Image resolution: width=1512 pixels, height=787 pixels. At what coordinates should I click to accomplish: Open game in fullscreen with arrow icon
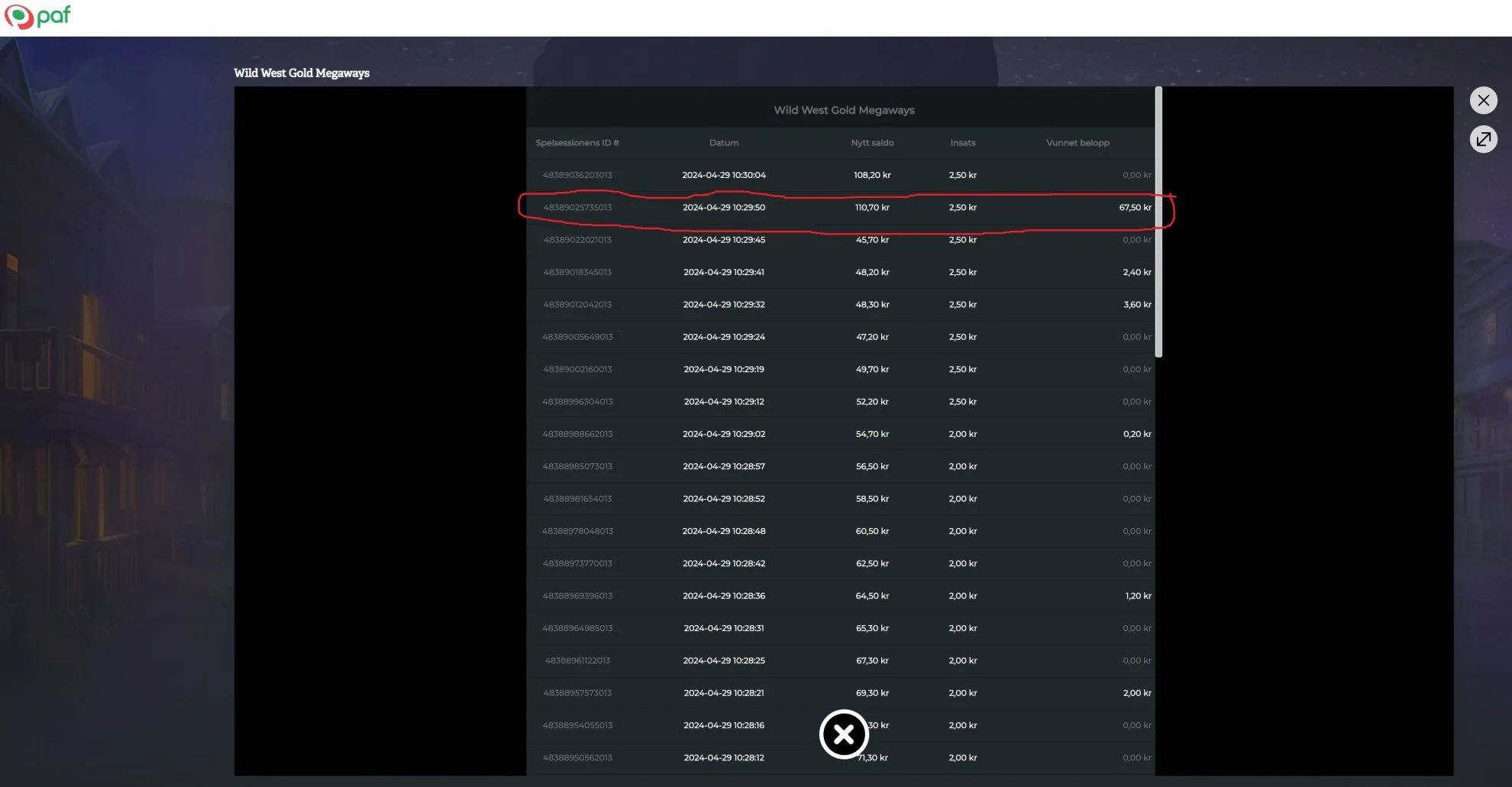(x=1483, y=139)
